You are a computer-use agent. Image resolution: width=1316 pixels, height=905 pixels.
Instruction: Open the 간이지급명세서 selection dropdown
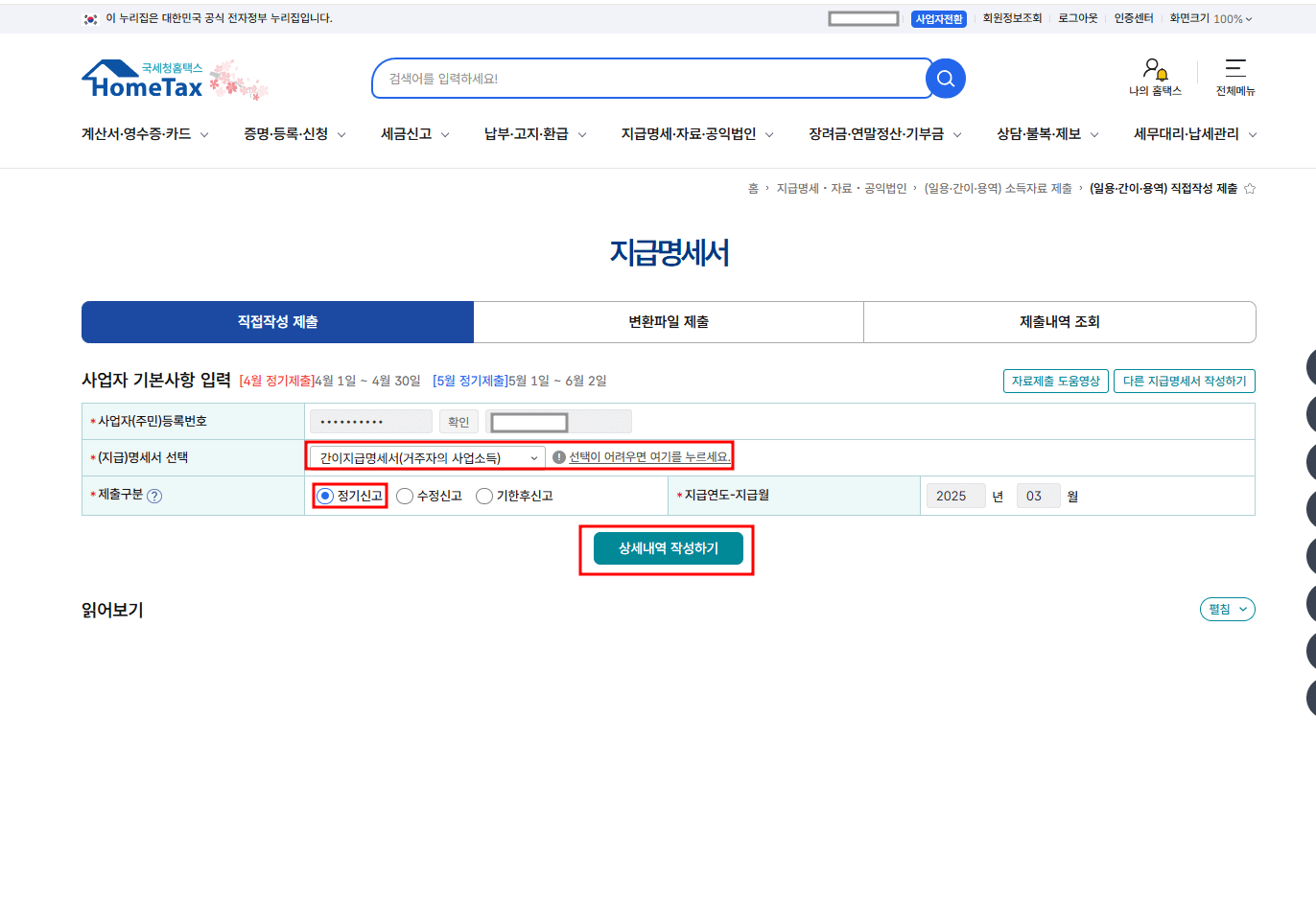(x=426, y=456)
